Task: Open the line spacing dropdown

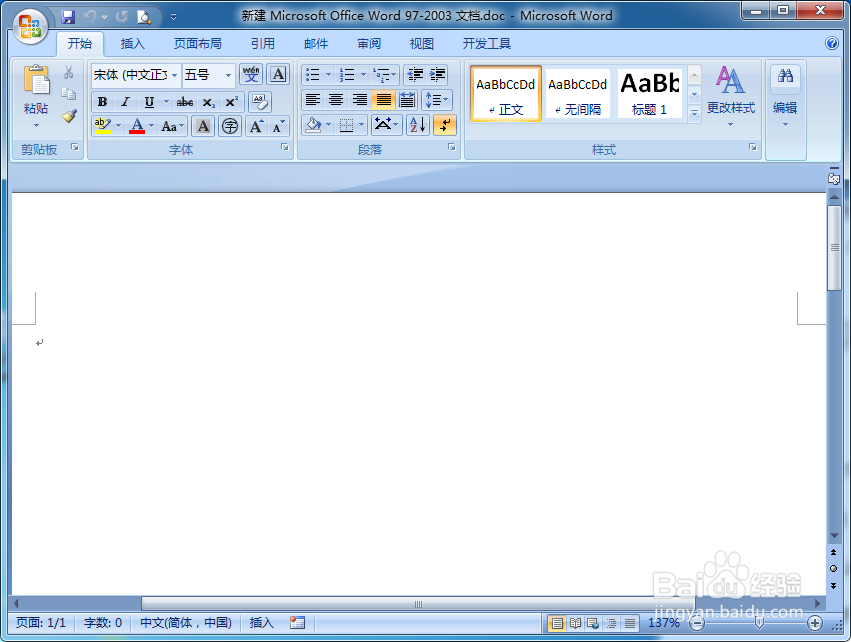Action: click(x=436, y=100)
